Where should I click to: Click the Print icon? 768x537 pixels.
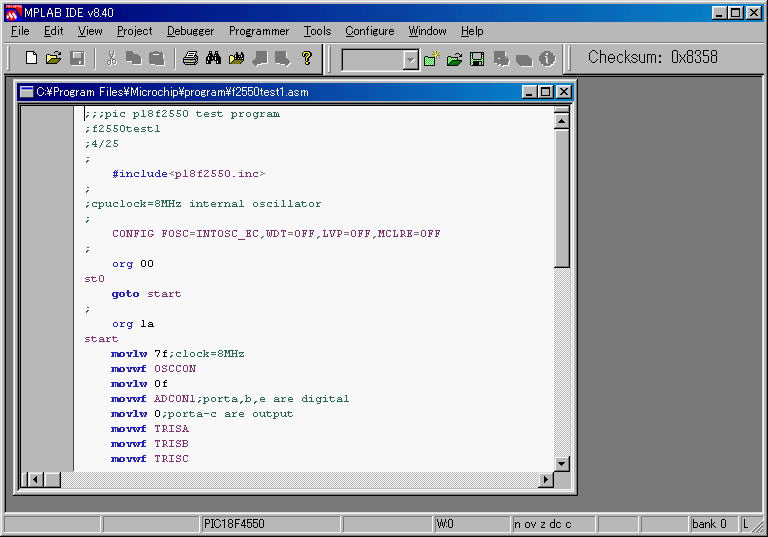(191, 58)
